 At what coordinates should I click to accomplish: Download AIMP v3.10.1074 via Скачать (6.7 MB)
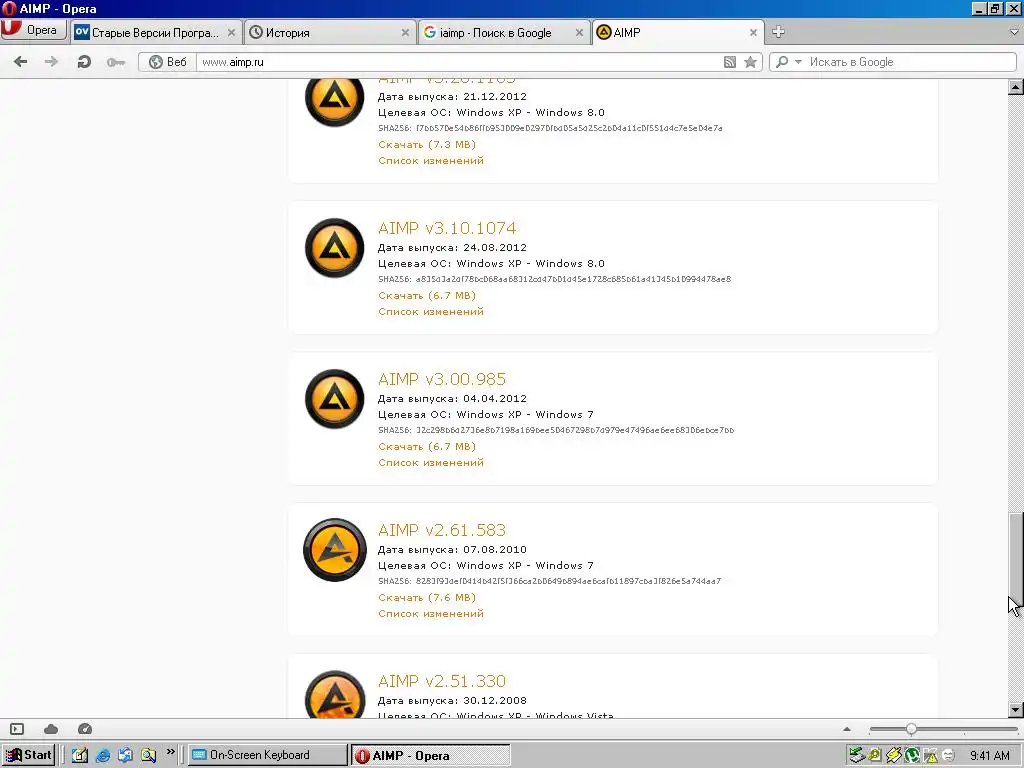[x=427, y=296]
